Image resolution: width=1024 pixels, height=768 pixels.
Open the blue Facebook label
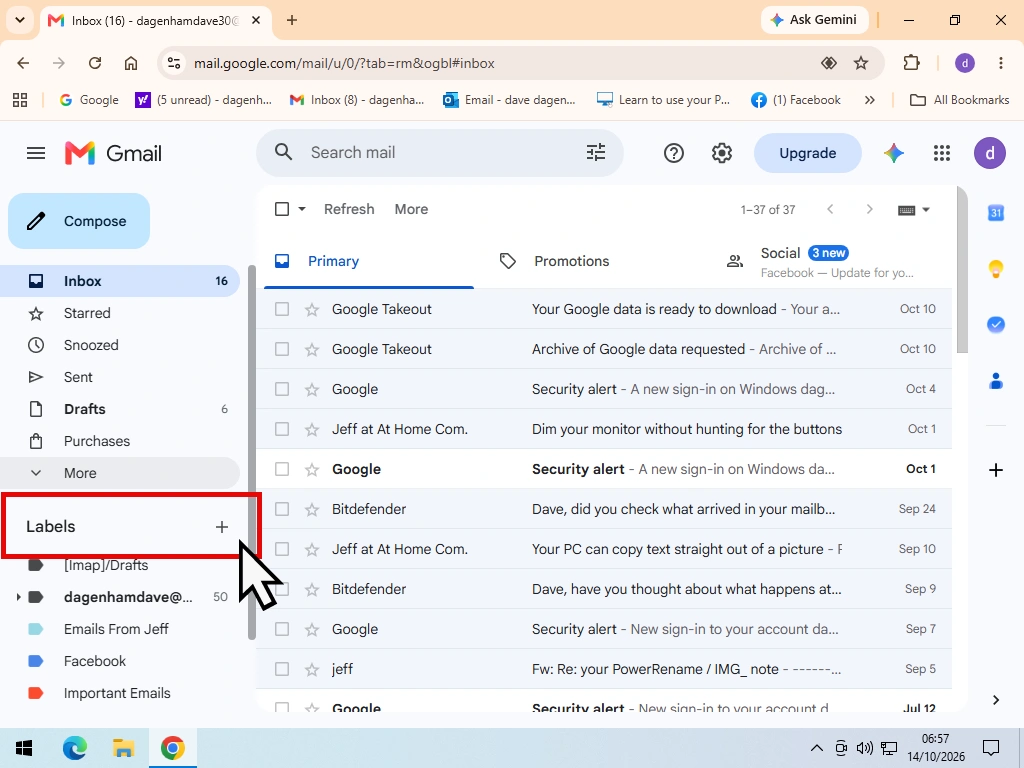coord(120,661)
